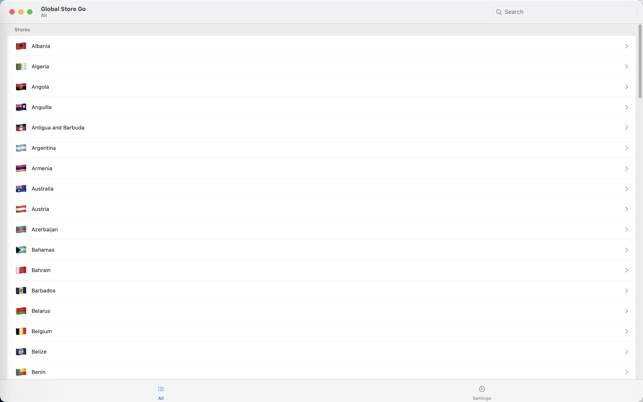This screenshot has height=402, width=643.
Task: Click the Angola flag icon
Action: click(x=21, y=87)
